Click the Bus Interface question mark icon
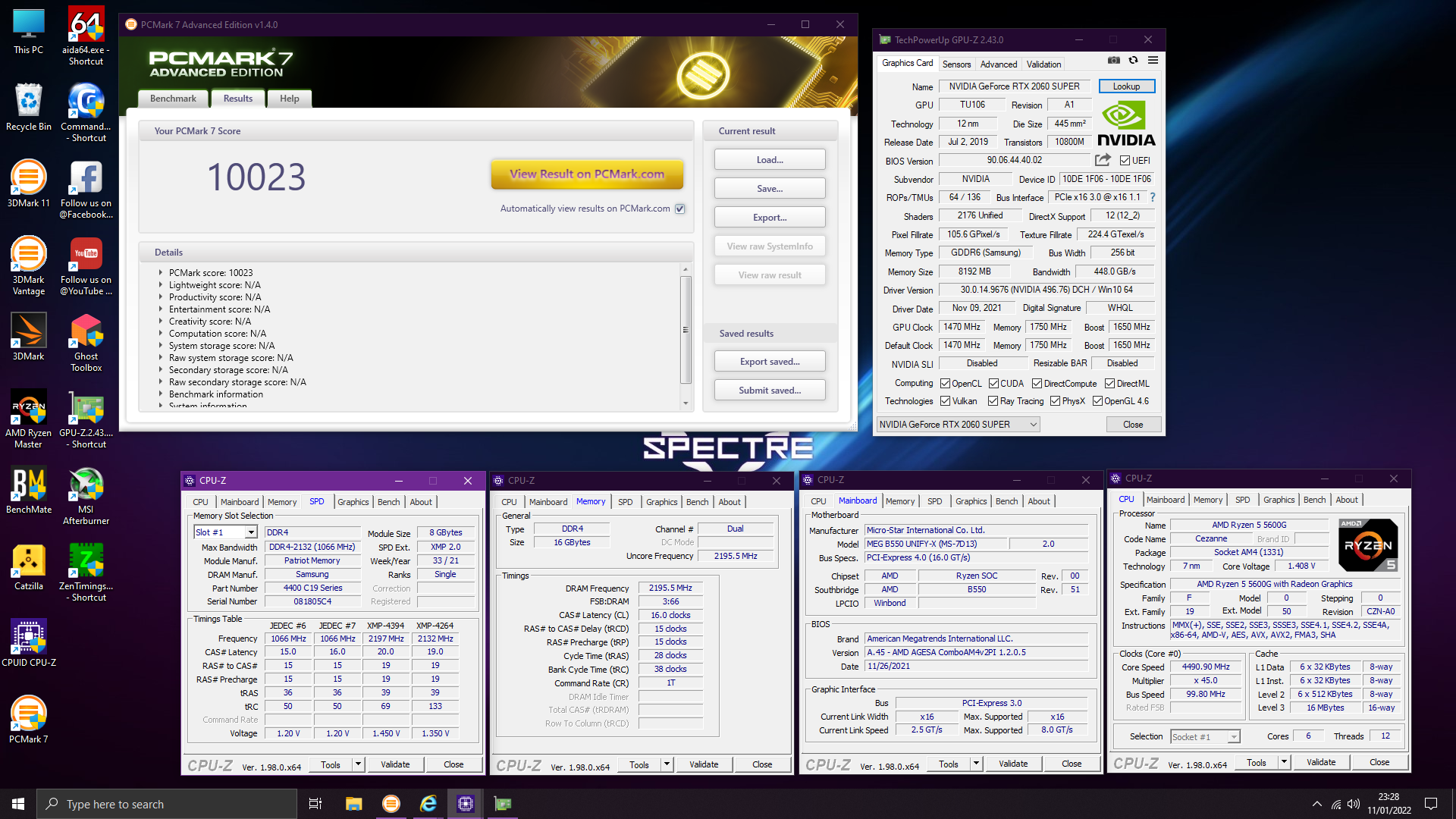The image size is (1456, 819). 1153,197
